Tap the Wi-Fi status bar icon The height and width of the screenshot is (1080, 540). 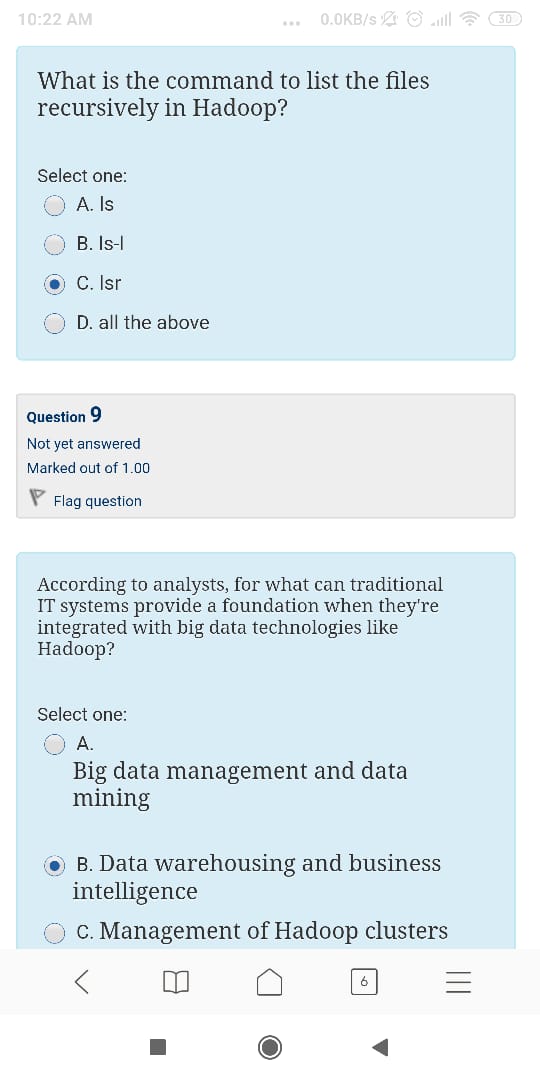(x=470, y=20)
